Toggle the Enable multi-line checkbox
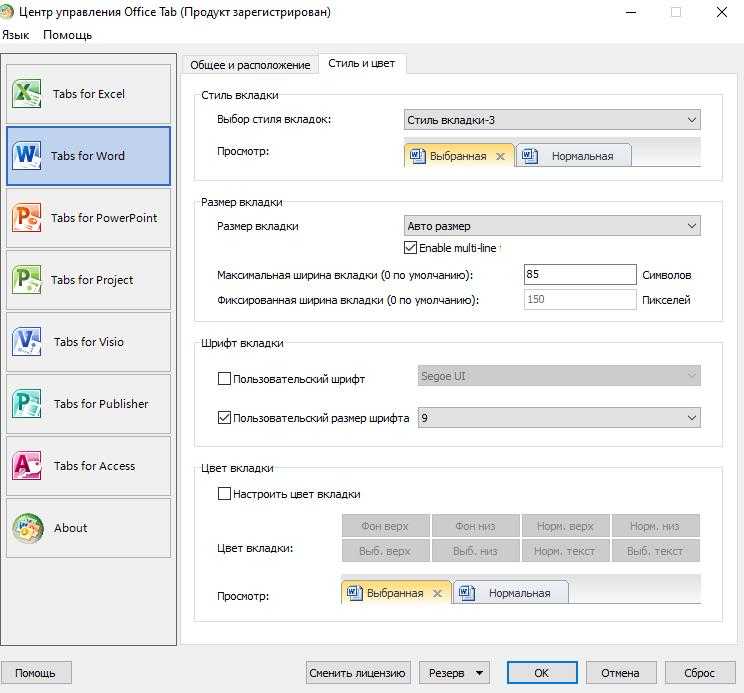744x693 pixels. point(410,248)
